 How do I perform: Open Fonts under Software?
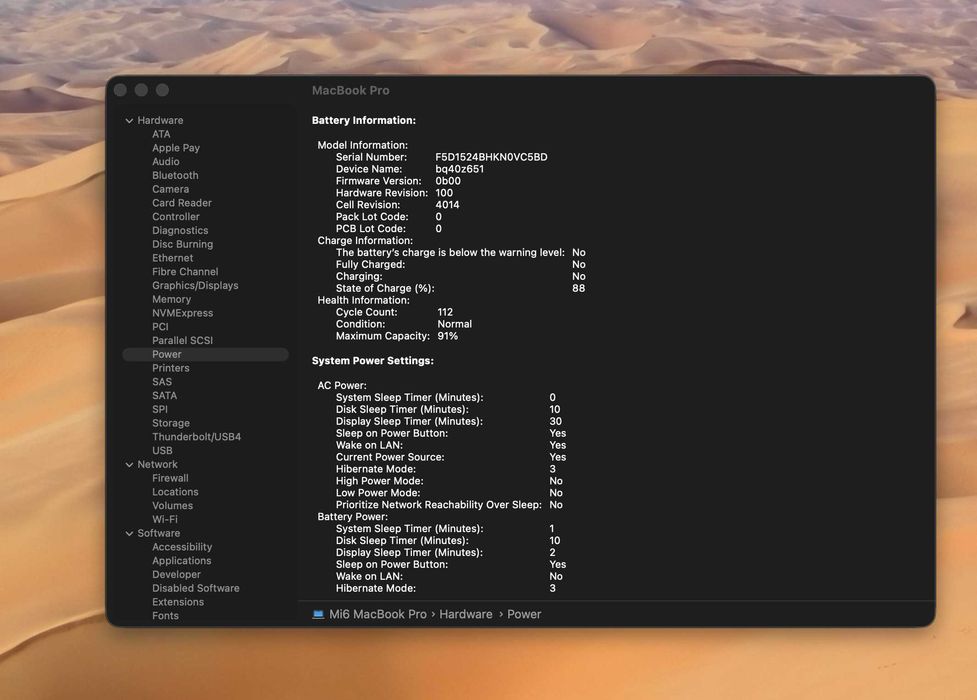pyautogui.click(x=165, y=615)
